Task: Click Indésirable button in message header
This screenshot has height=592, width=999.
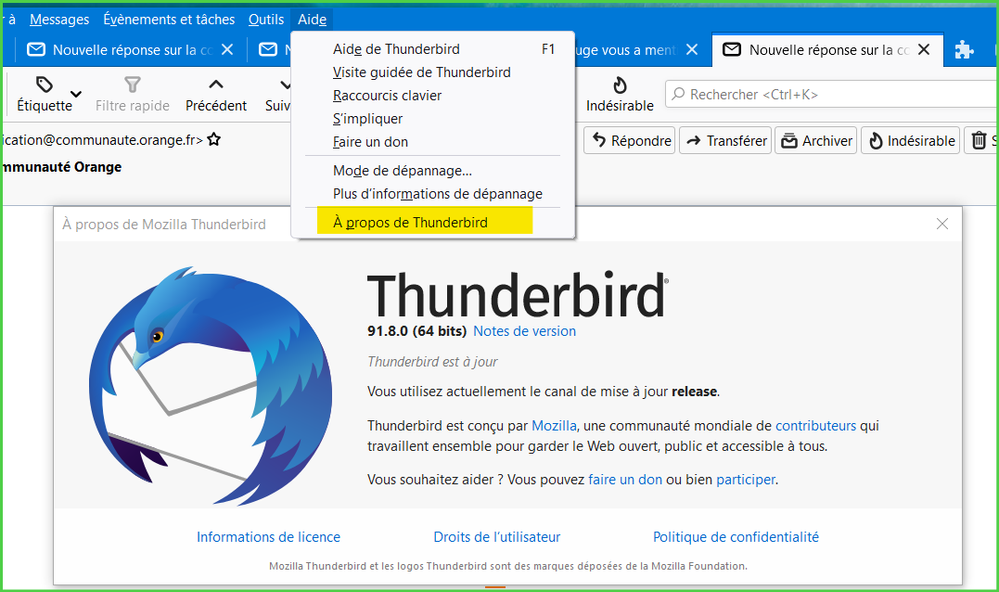Action: tap(910, 140)
